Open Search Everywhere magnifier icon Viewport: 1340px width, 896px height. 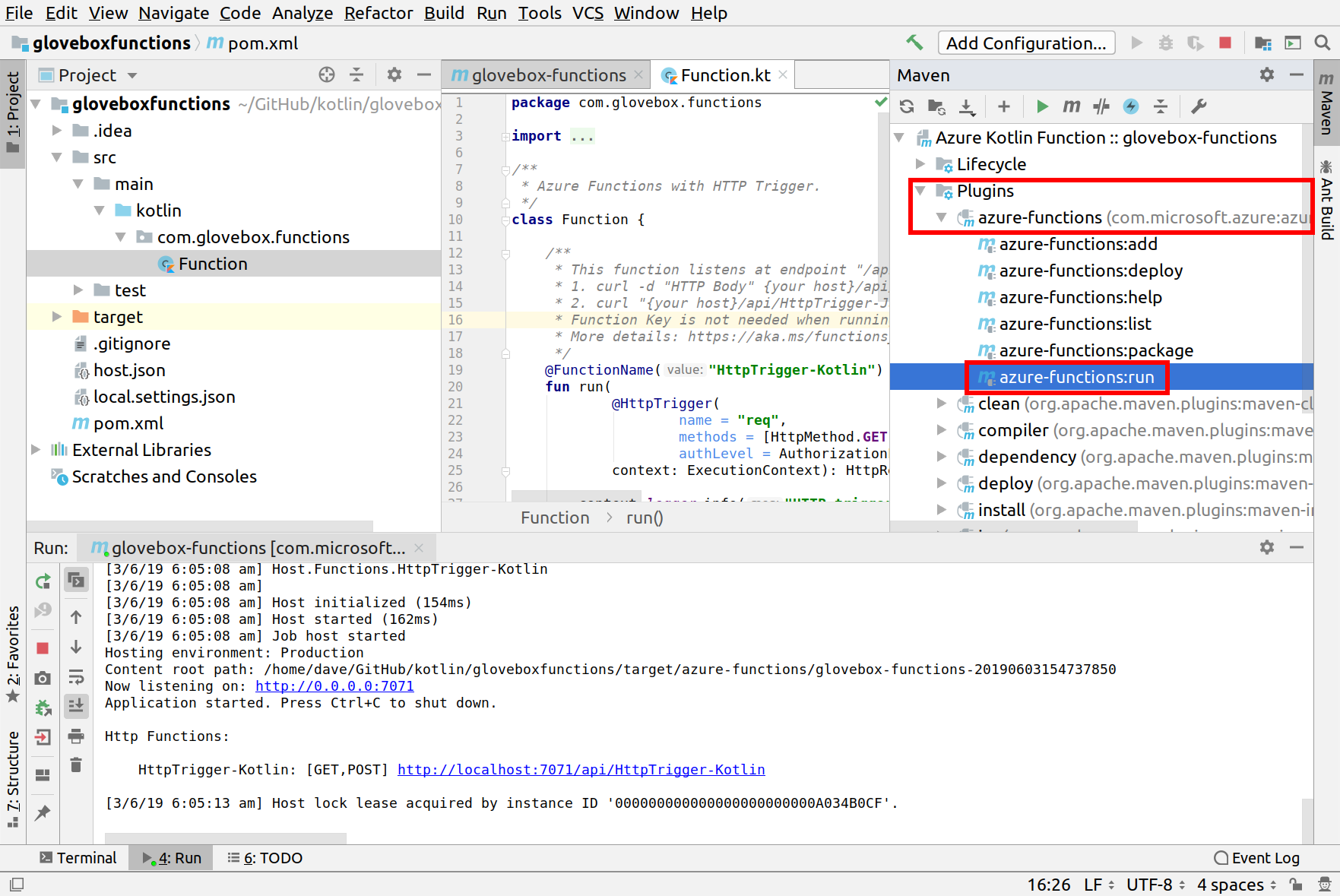[1323, 43]
